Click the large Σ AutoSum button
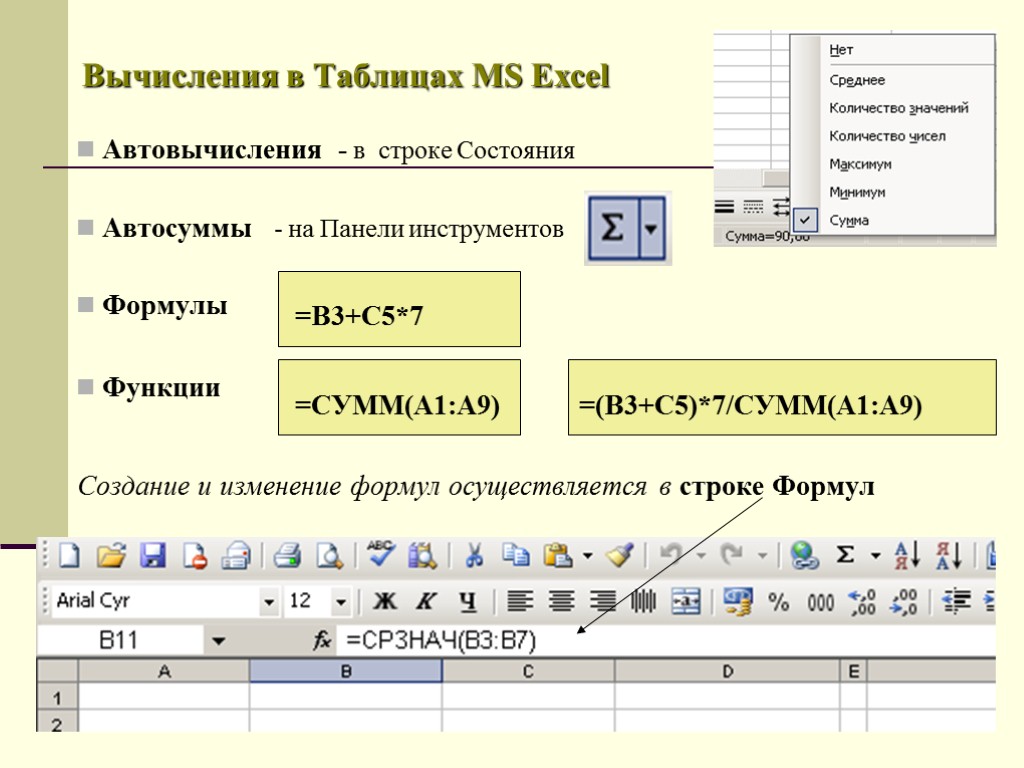Viewport: 1024px width, 768px height. 613,228
